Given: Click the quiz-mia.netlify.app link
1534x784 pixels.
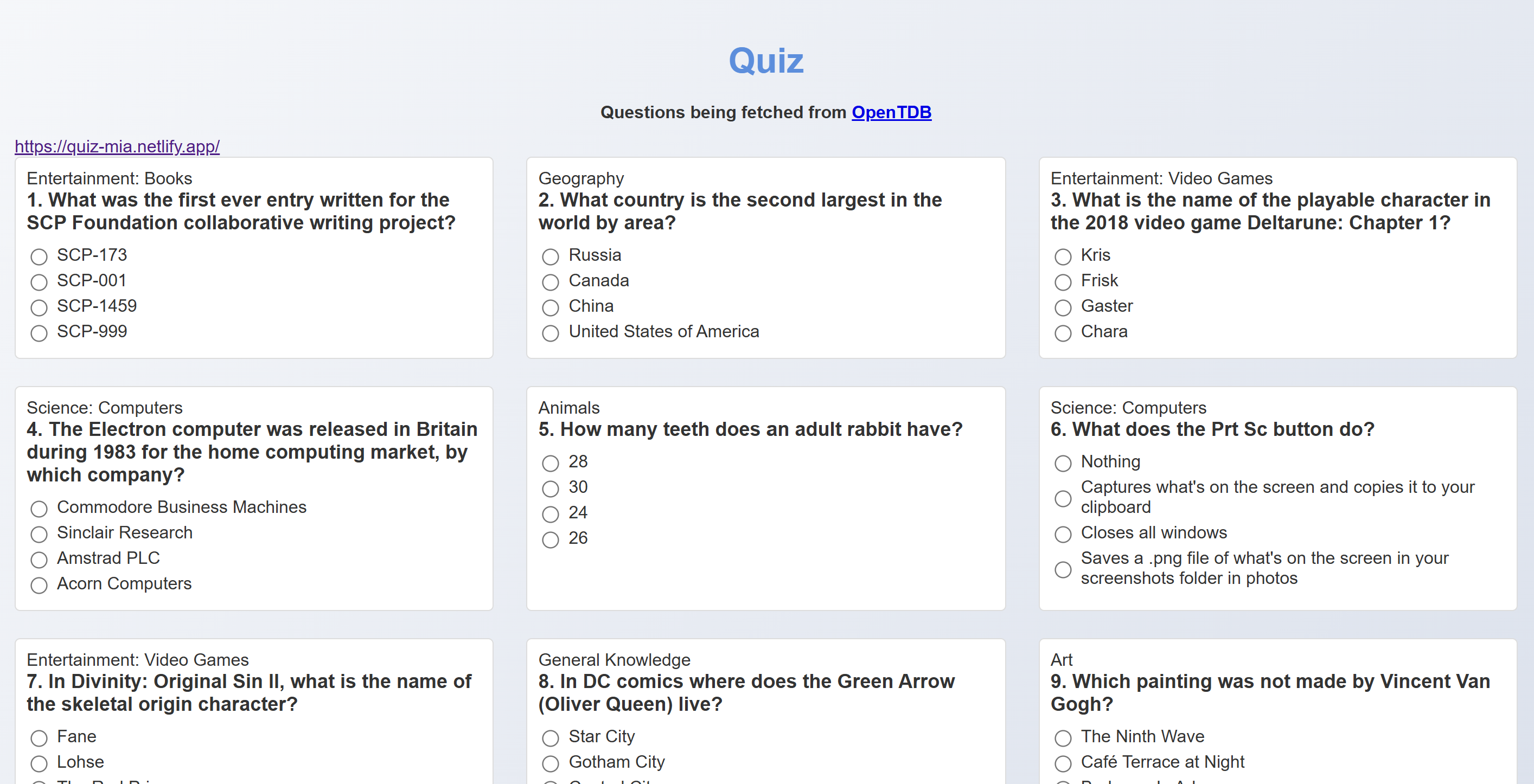Looking at the screenshot, I should pos(117,146).
